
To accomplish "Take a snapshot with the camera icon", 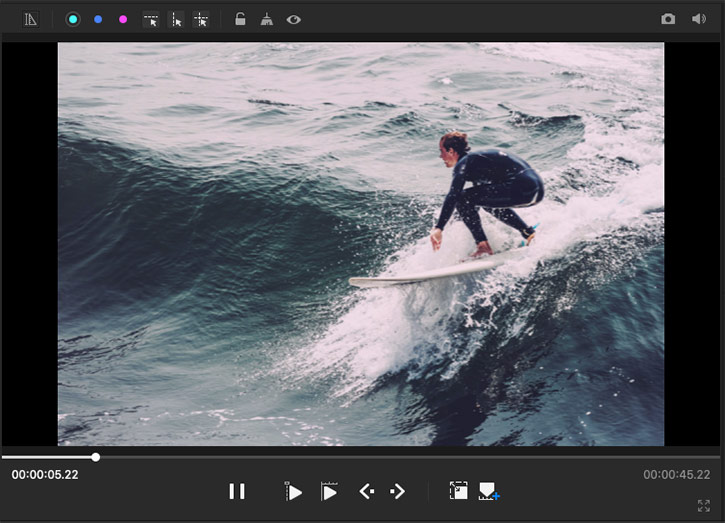I will click(x=668, y=19).
